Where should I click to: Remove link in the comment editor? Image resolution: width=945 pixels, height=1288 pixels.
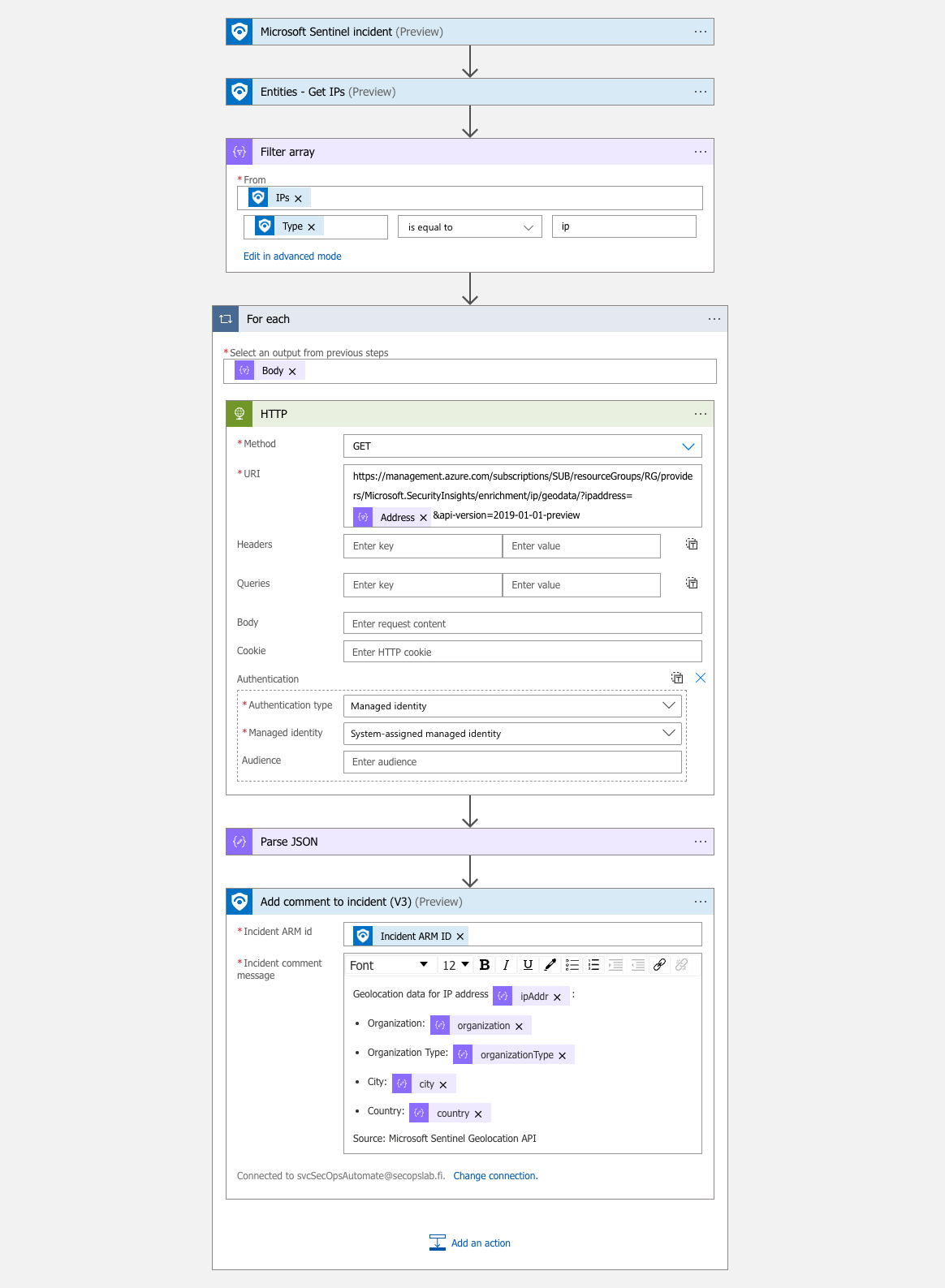(x=682, y=965)
